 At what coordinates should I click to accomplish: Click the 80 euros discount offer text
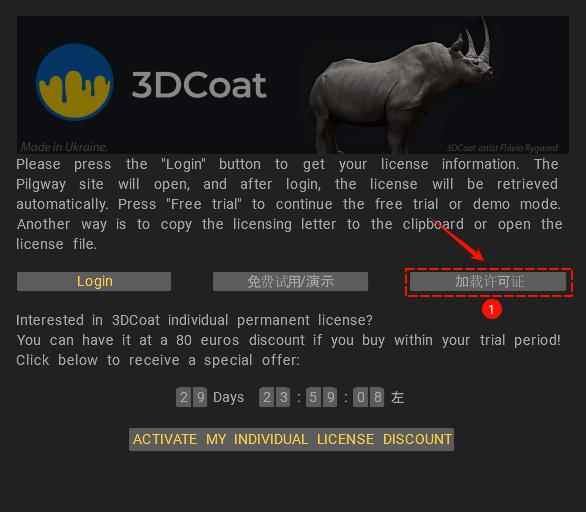[289, 340]
